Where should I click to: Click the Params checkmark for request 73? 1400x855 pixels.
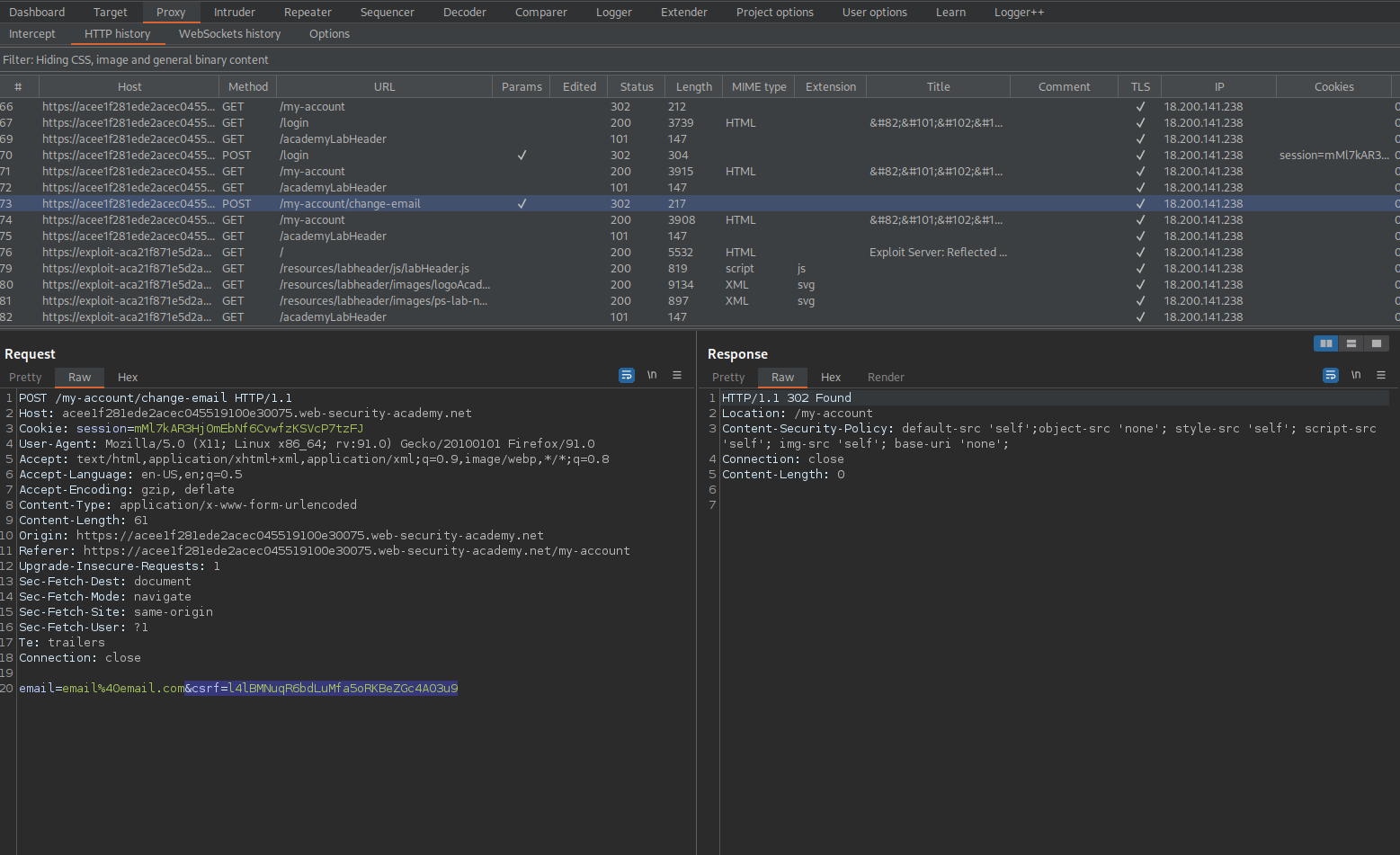click(x=522, y=203)
